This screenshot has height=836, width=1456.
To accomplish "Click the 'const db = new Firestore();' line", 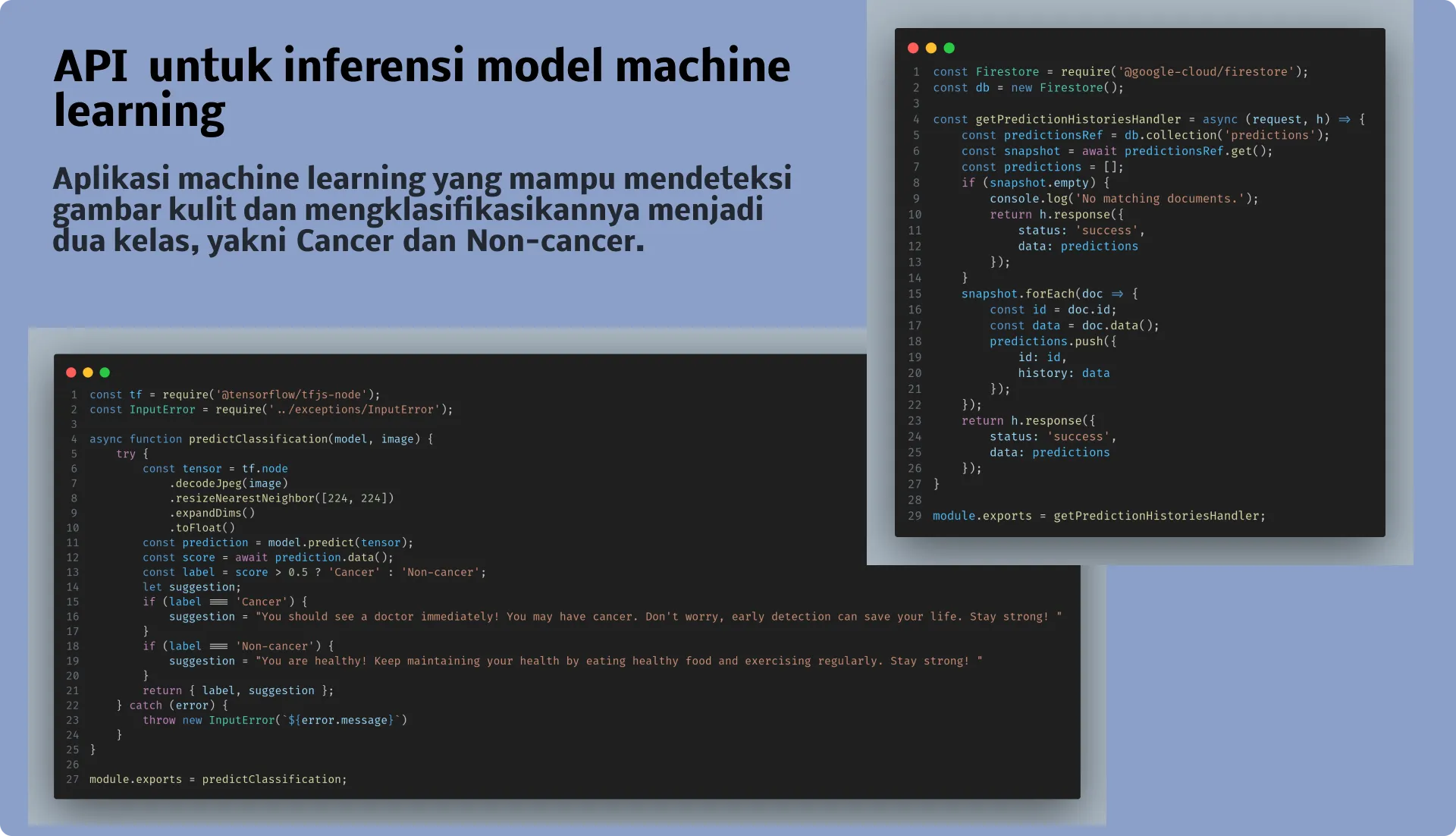I will click(1028, 88).
